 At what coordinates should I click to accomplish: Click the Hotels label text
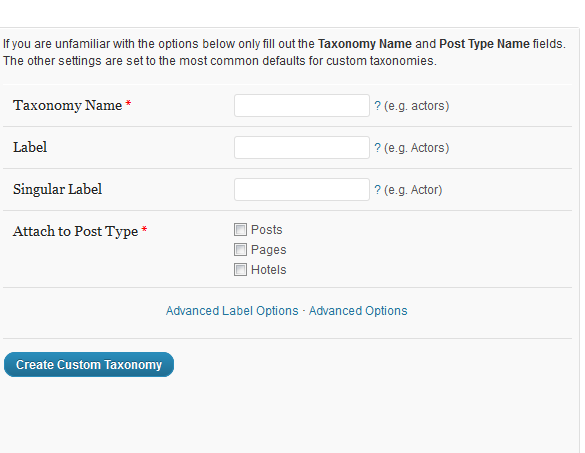269,270
